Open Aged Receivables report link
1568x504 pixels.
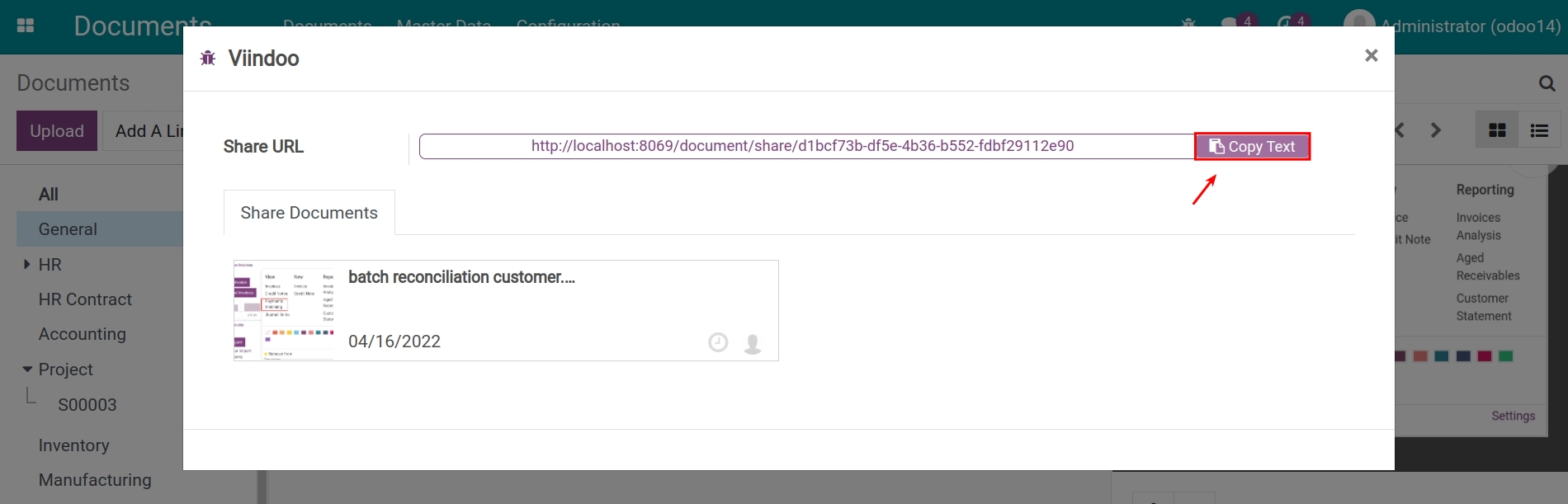(x=1488, y=266)
